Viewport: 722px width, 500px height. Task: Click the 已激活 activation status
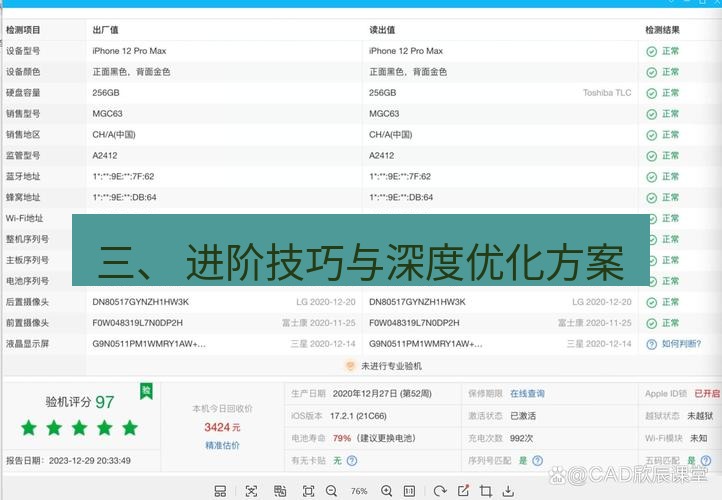(x=523, y=416)
